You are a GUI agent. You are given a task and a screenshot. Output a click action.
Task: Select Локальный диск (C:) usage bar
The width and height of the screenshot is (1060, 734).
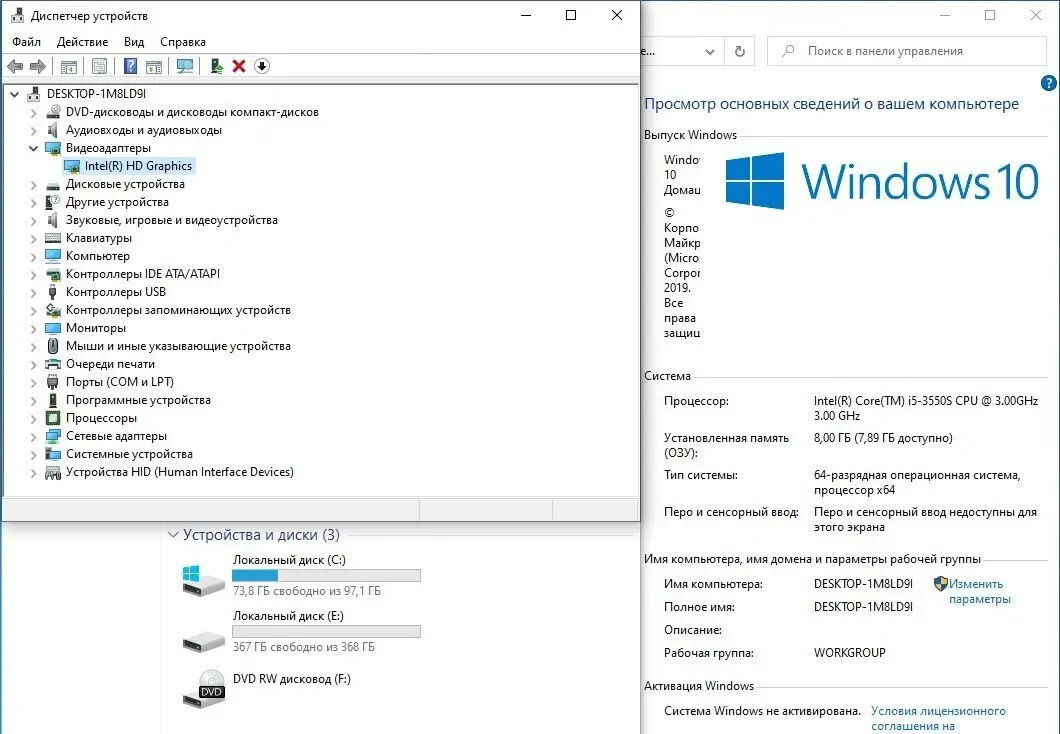pyautogui.click(x=326, y=576)
